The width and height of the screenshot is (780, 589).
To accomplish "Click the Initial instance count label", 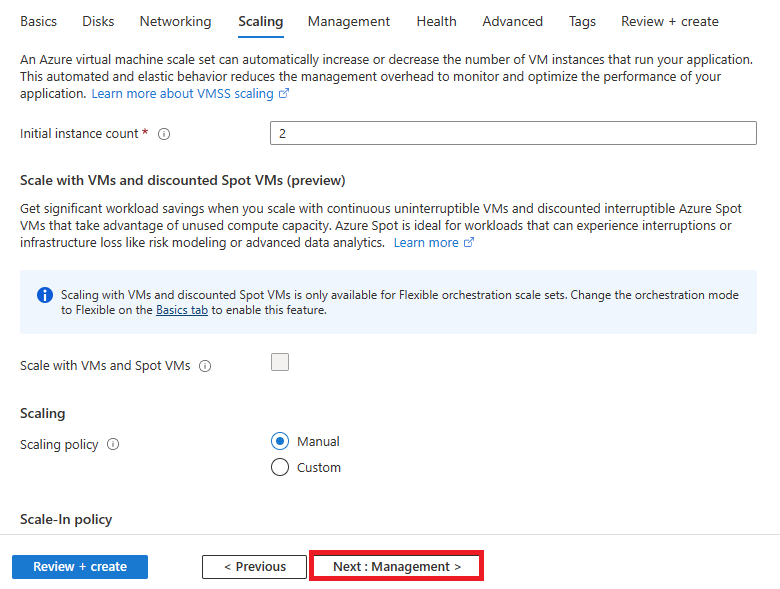I will click(x=79, y=134).
